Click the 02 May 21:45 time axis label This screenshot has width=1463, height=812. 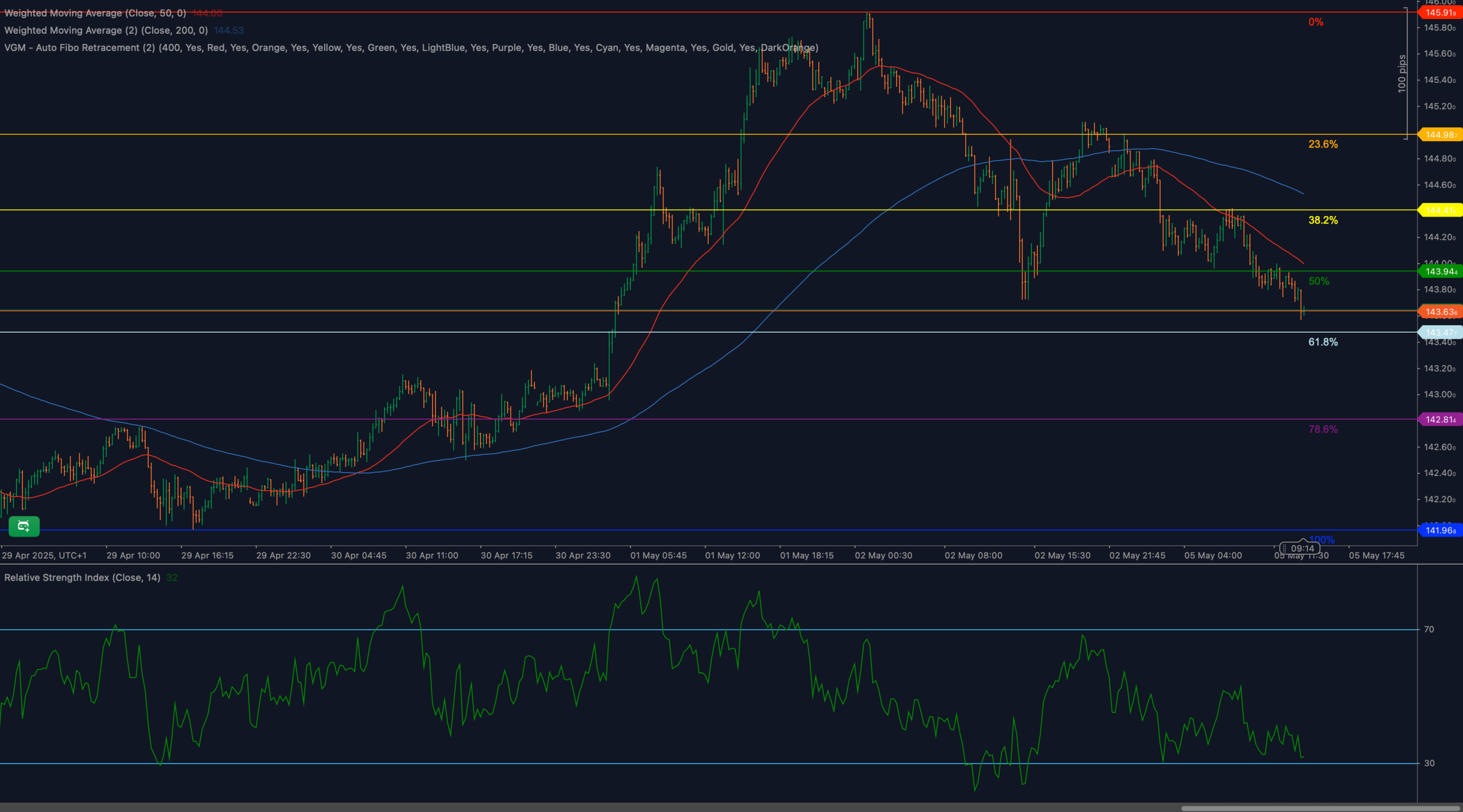1137,555
